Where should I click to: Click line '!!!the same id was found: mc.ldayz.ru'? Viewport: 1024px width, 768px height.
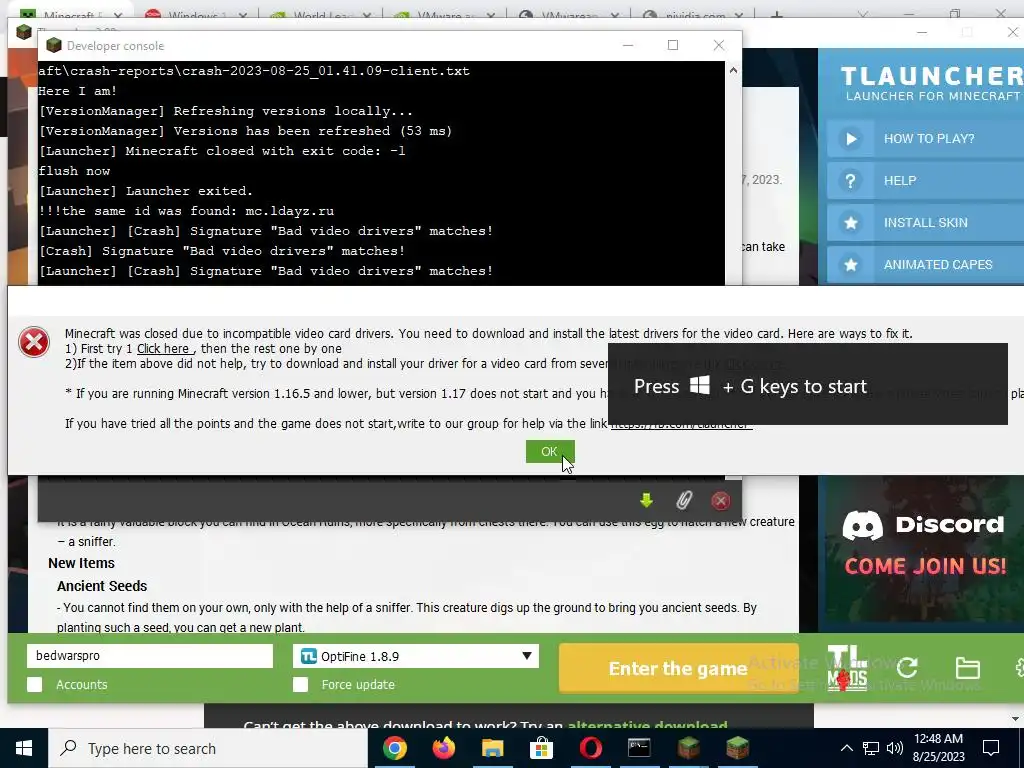pos(186,211)
